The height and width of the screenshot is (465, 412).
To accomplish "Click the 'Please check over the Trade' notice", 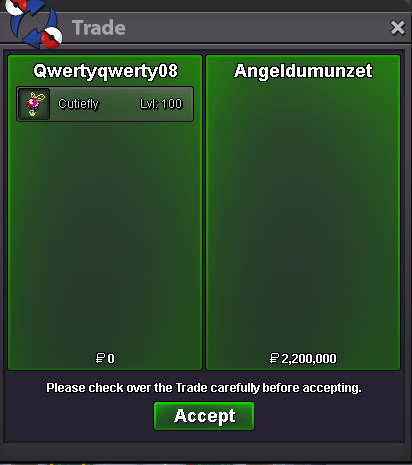I will (x=204, y=388).
